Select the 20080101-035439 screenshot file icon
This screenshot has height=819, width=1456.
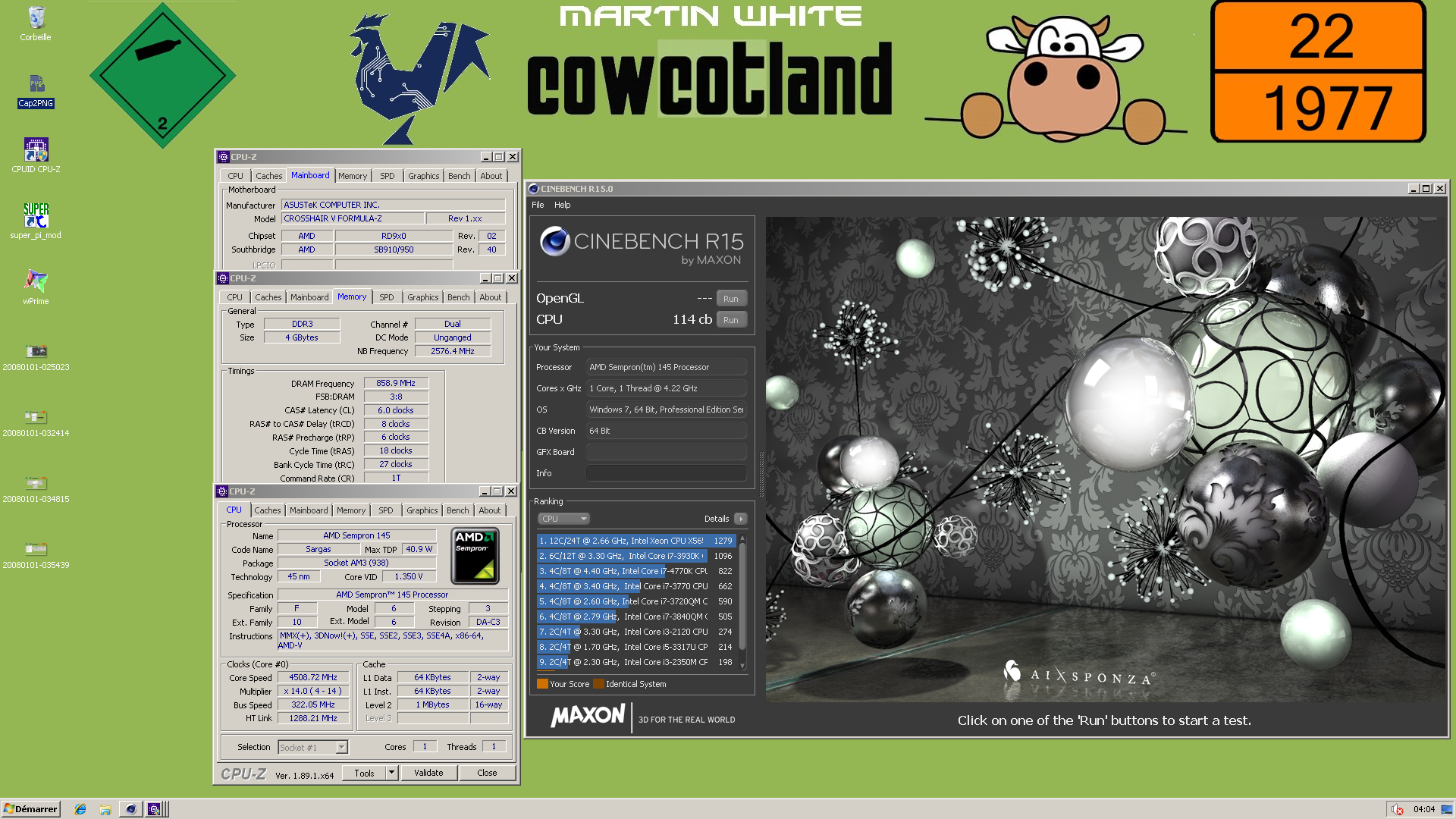tap(36, 555)
